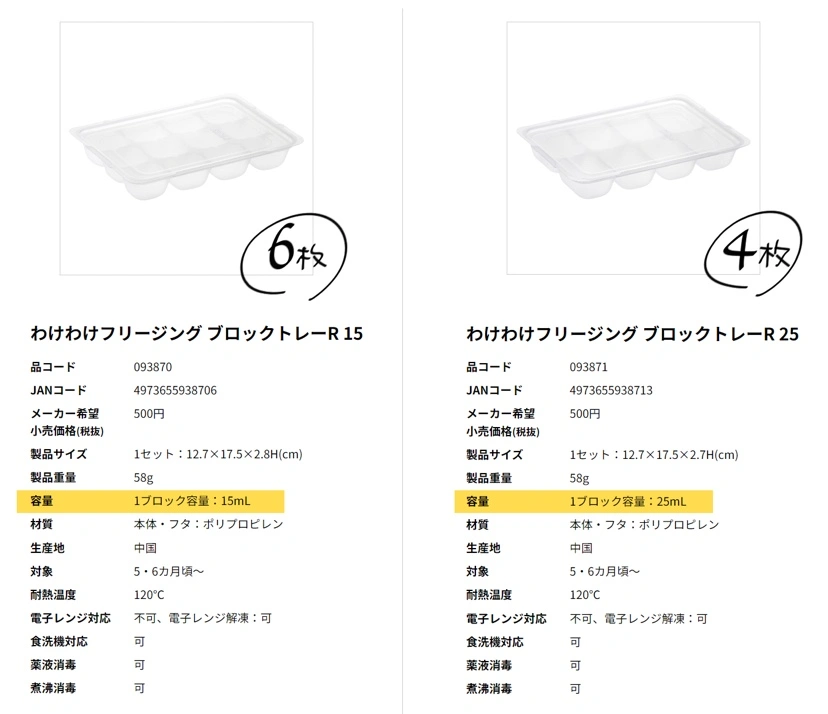Click the product code 093870
The image size is (828, 714).
pyautogui.click(x=153, y=367)
